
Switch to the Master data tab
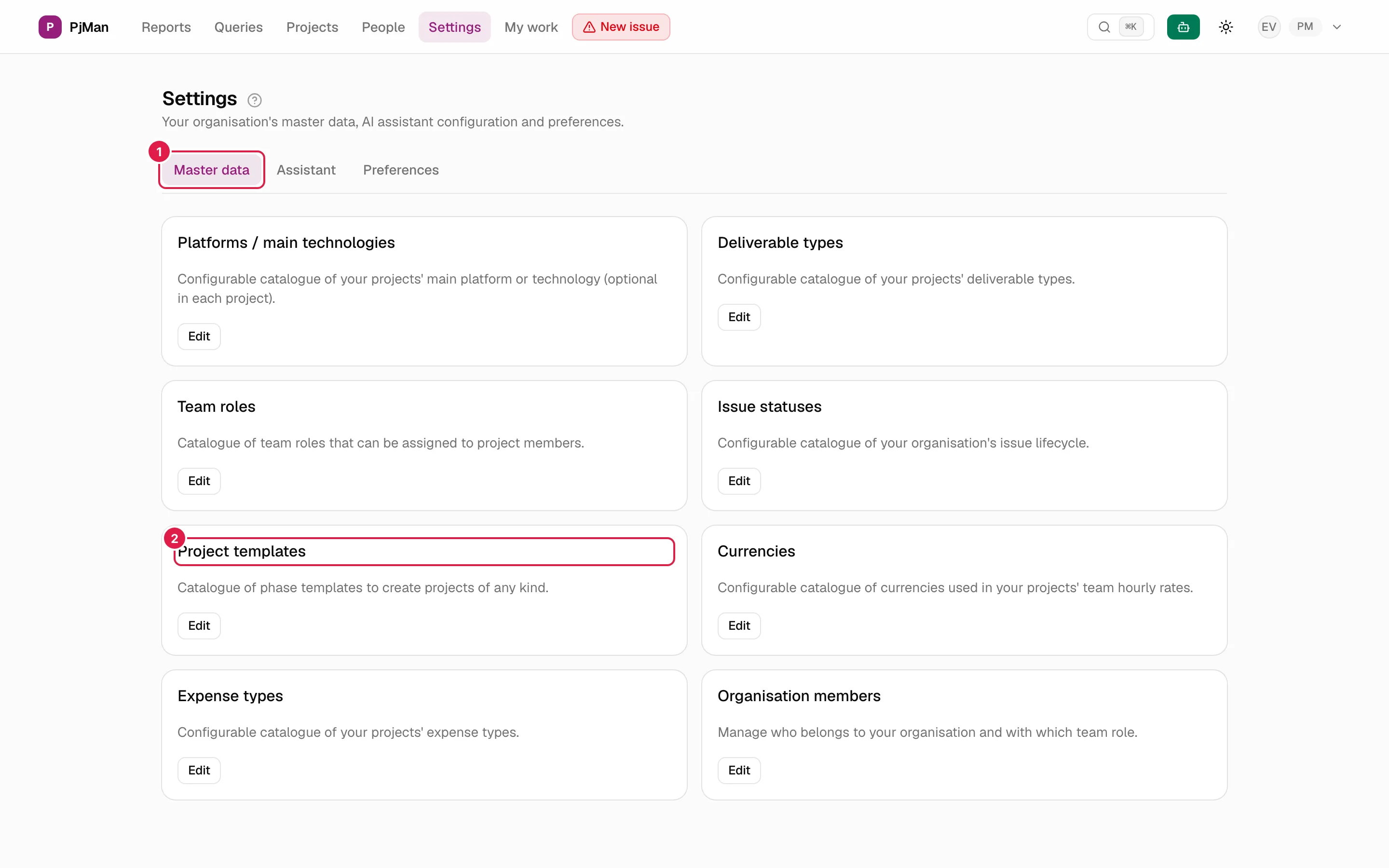211,170
